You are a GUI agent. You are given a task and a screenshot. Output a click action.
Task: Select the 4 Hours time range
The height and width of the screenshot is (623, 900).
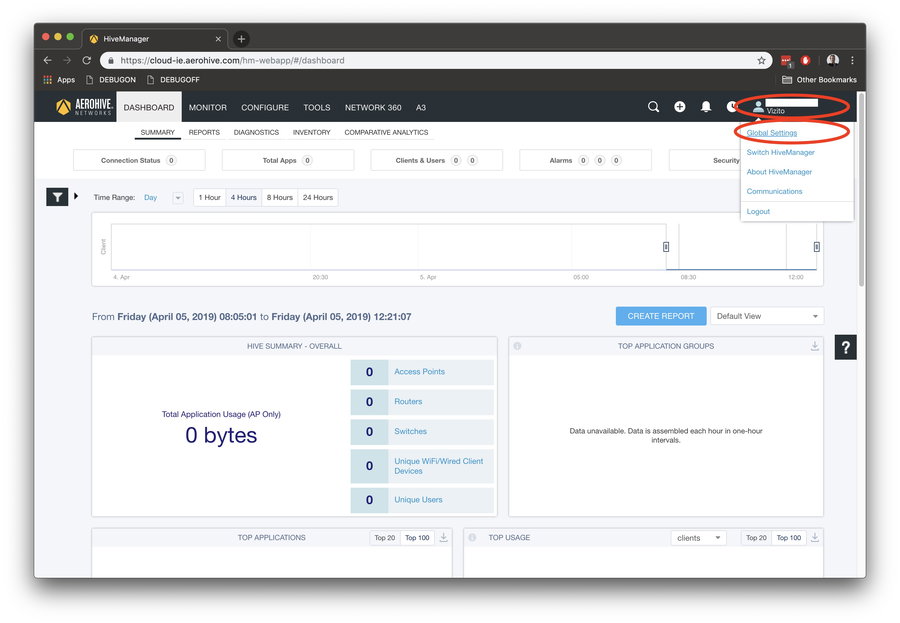244,198
